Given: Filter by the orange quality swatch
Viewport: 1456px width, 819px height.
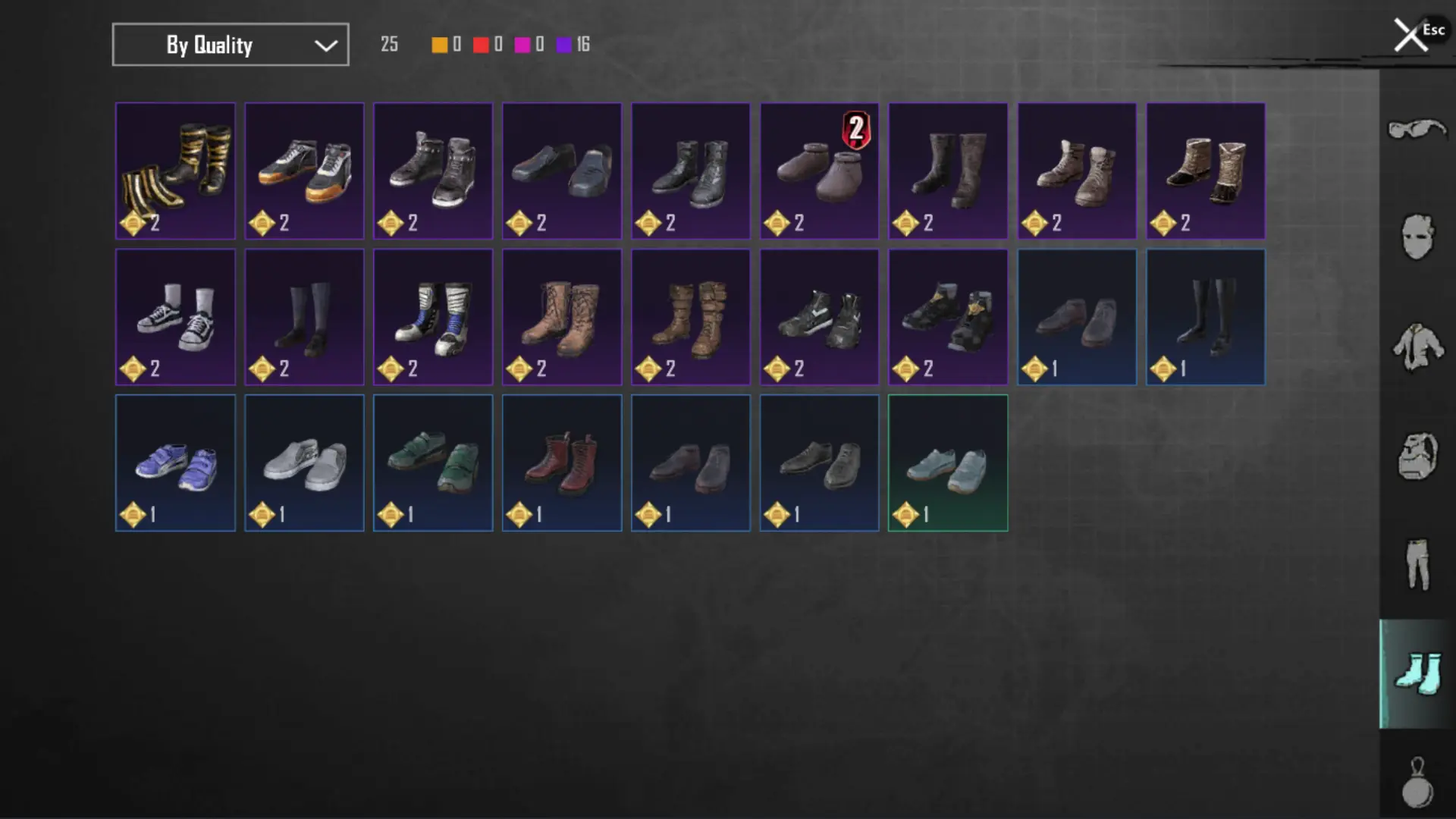Looking at the screenshot, I should 439,45.
